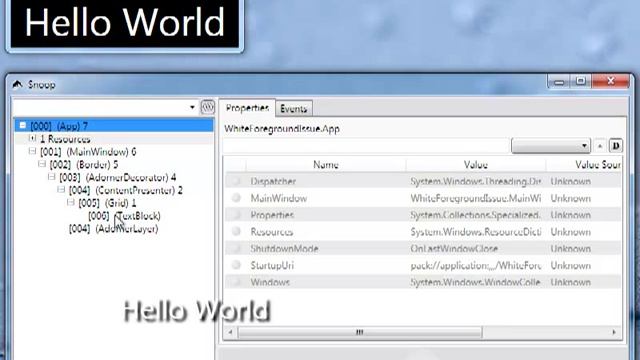Open the tree search combo box dropdown arrow
The image size is (640, 360).
(192, 107)
